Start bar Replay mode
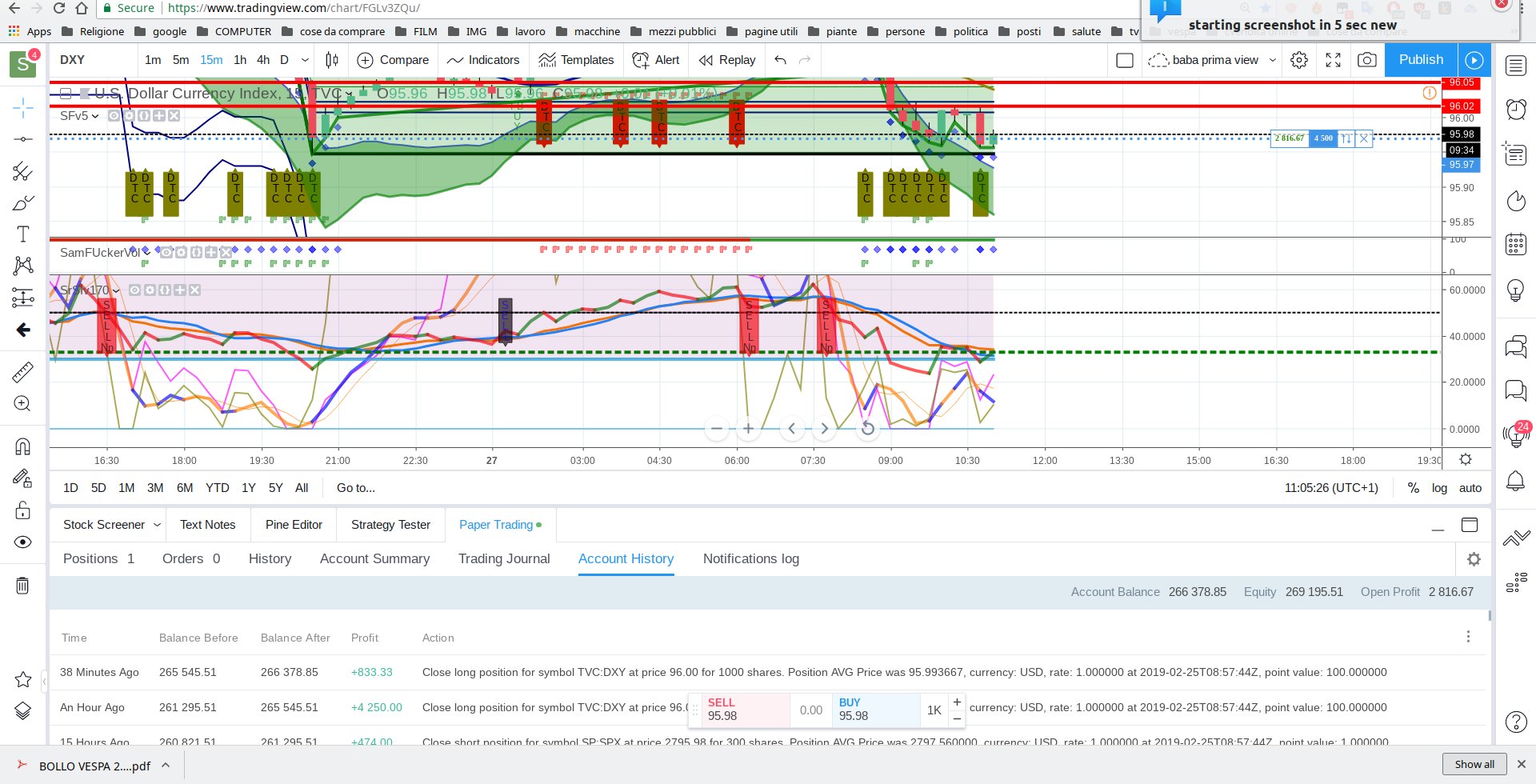This screenshot has width=1536, height=784. [x=727, y=60]
